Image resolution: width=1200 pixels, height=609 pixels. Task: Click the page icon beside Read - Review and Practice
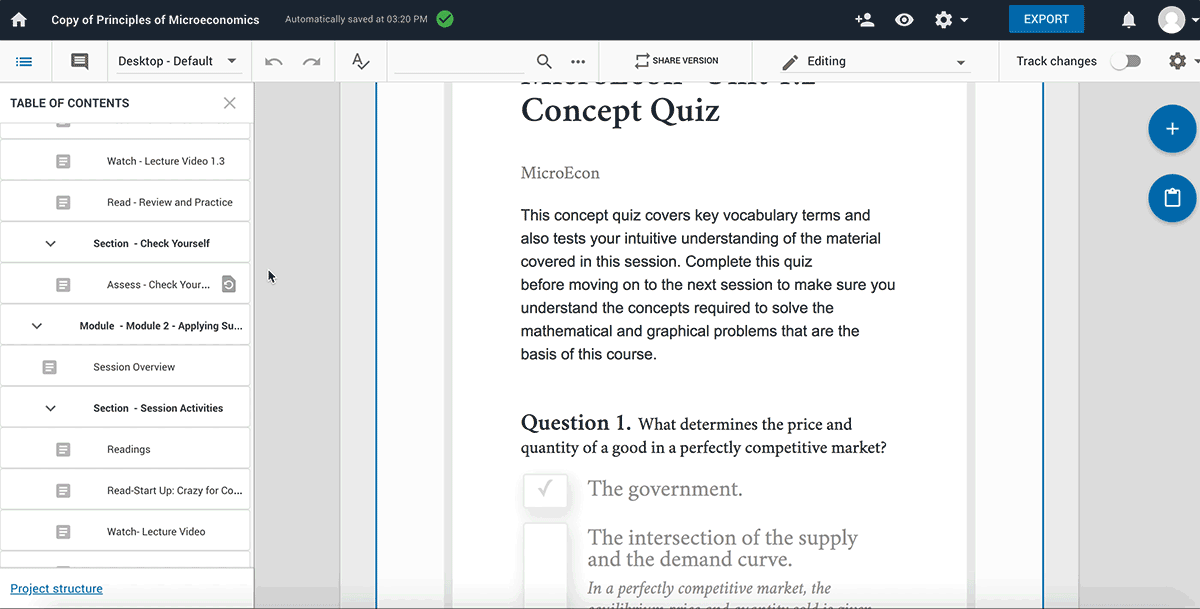pyautogui.click(x=63, y=202)
